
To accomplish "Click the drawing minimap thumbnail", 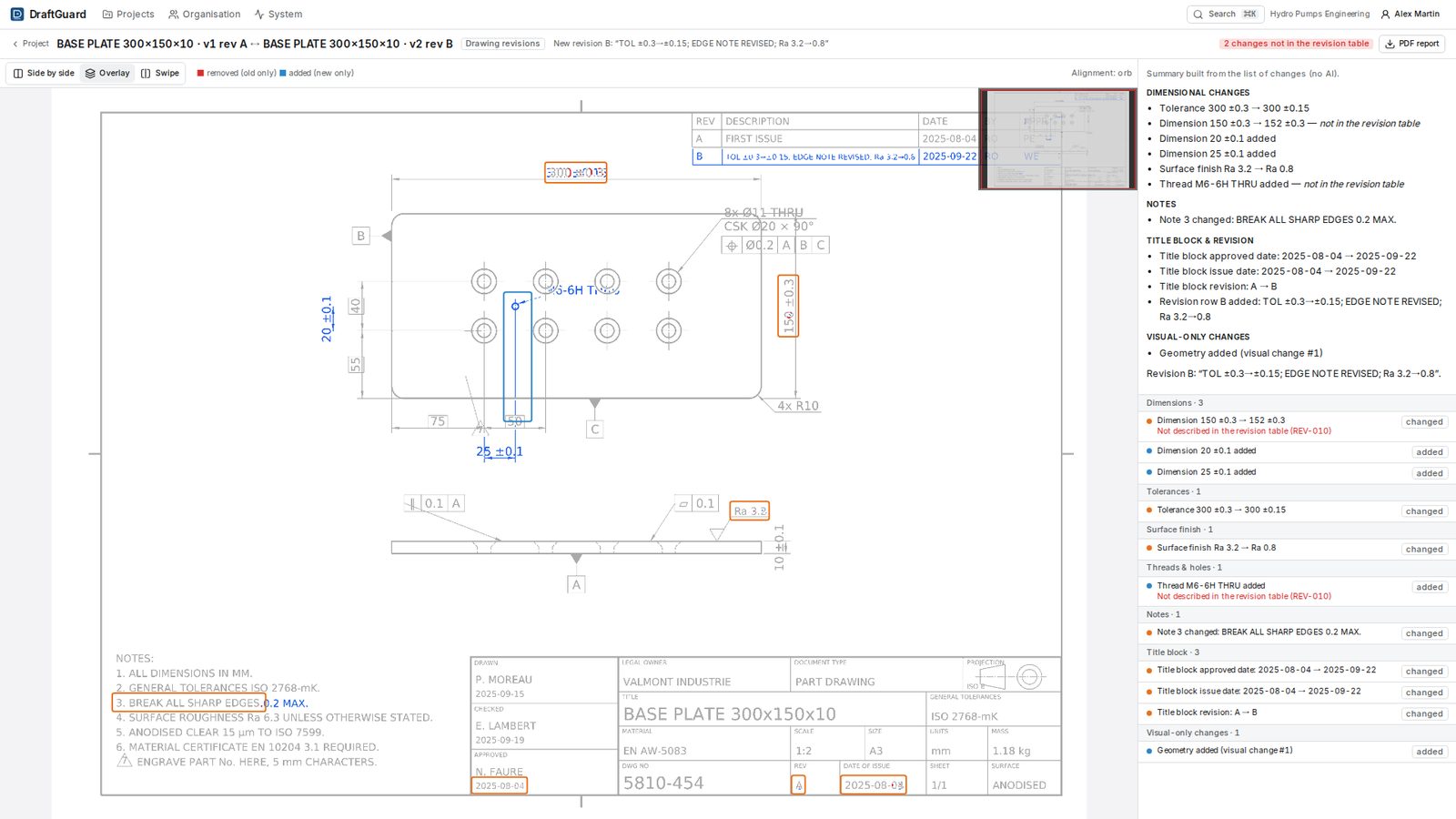I will click(x=1057, y=138).
